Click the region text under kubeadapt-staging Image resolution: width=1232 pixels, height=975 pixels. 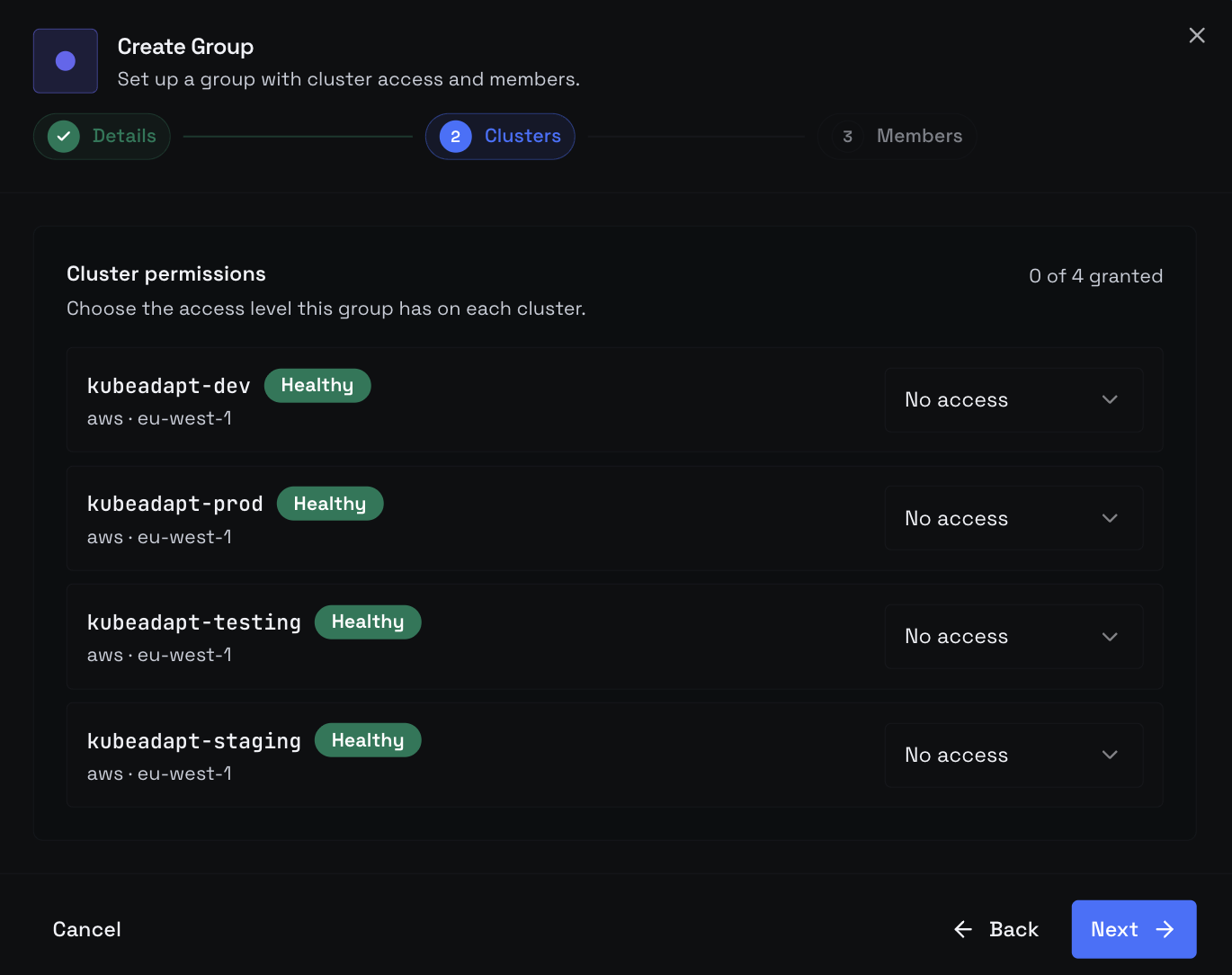pyautogui.click(x=159, y=774)
